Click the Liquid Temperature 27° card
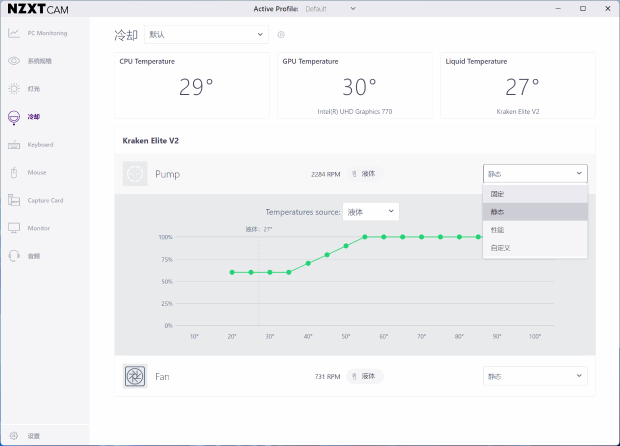The height and width of the screenshot is (446, 620). [518, 85]
